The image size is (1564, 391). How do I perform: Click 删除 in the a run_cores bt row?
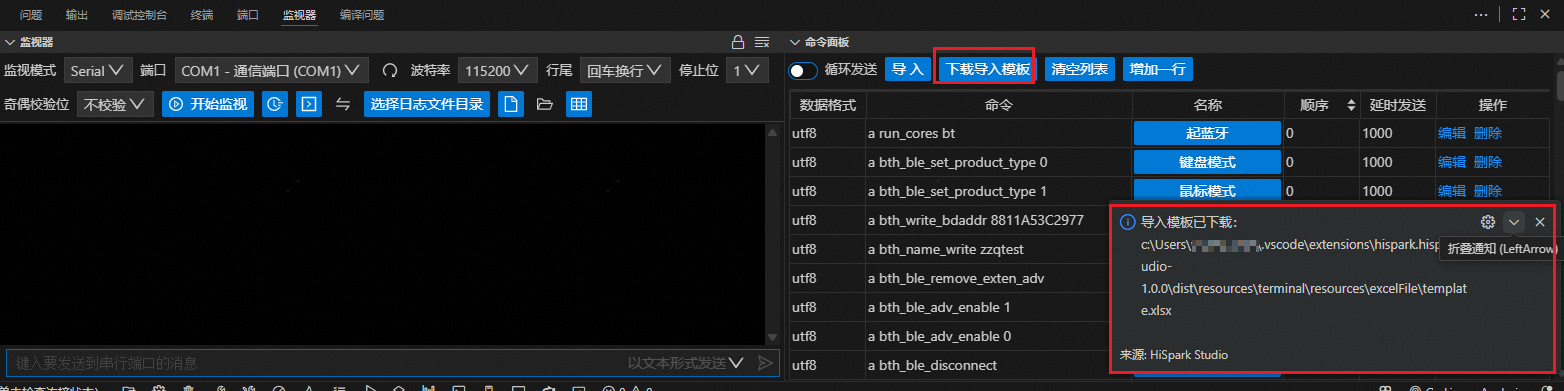point(1488,133)
